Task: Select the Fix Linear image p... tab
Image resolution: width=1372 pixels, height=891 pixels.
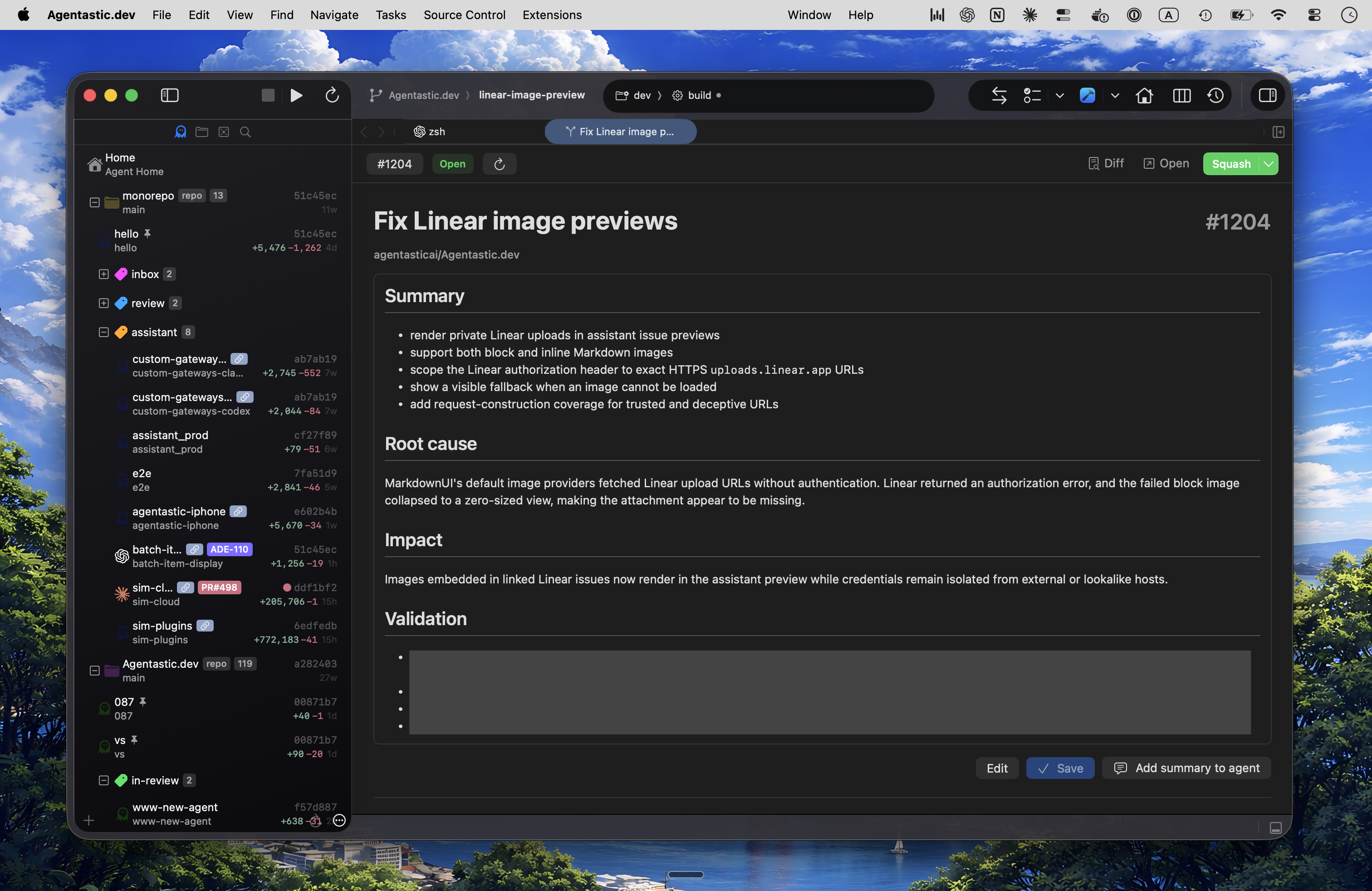Action: click(x=620, y=132)
